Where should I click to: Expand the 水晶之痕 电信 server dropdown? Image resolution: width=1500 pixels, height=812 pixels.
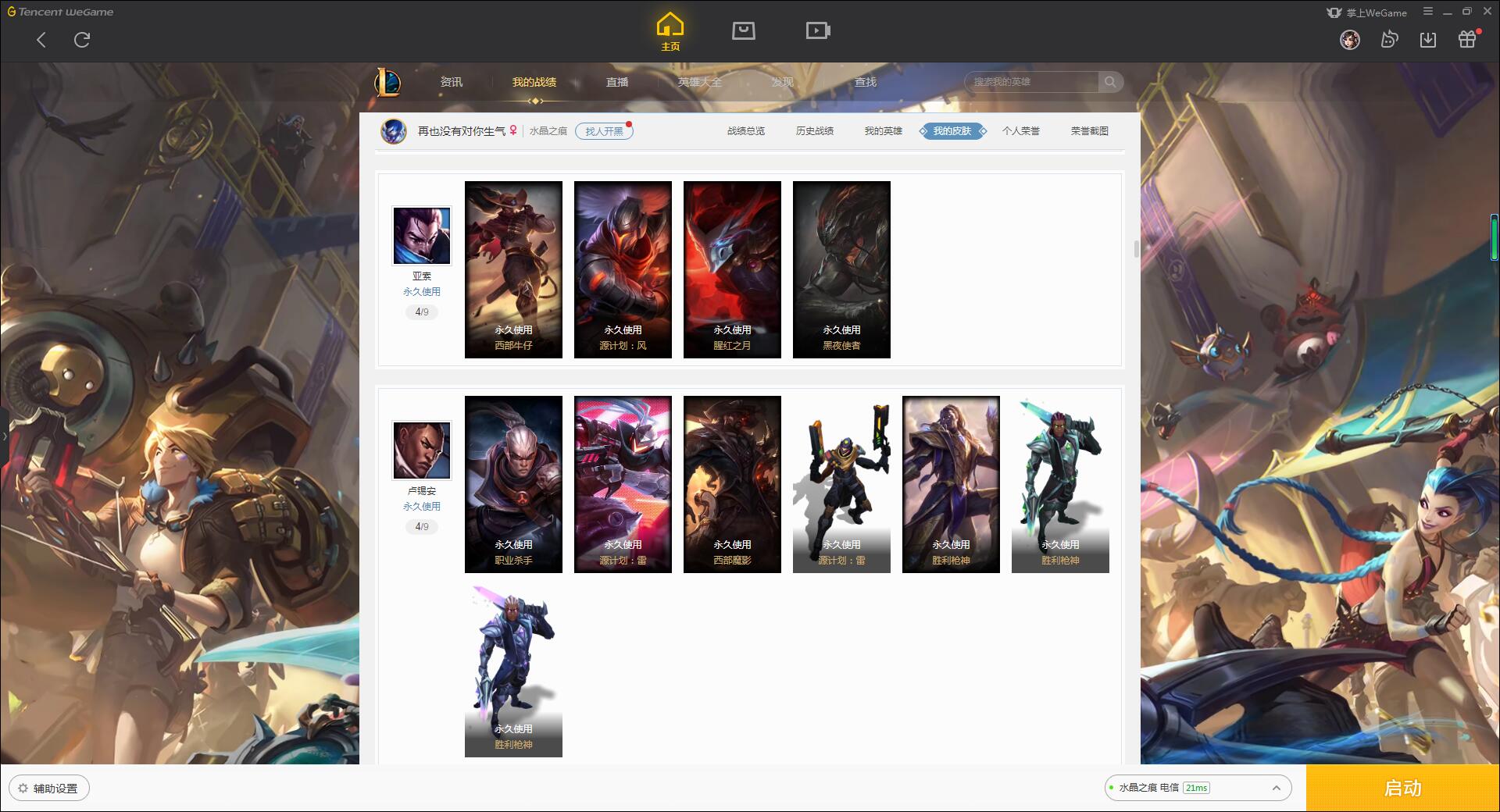coord(1198,788)
